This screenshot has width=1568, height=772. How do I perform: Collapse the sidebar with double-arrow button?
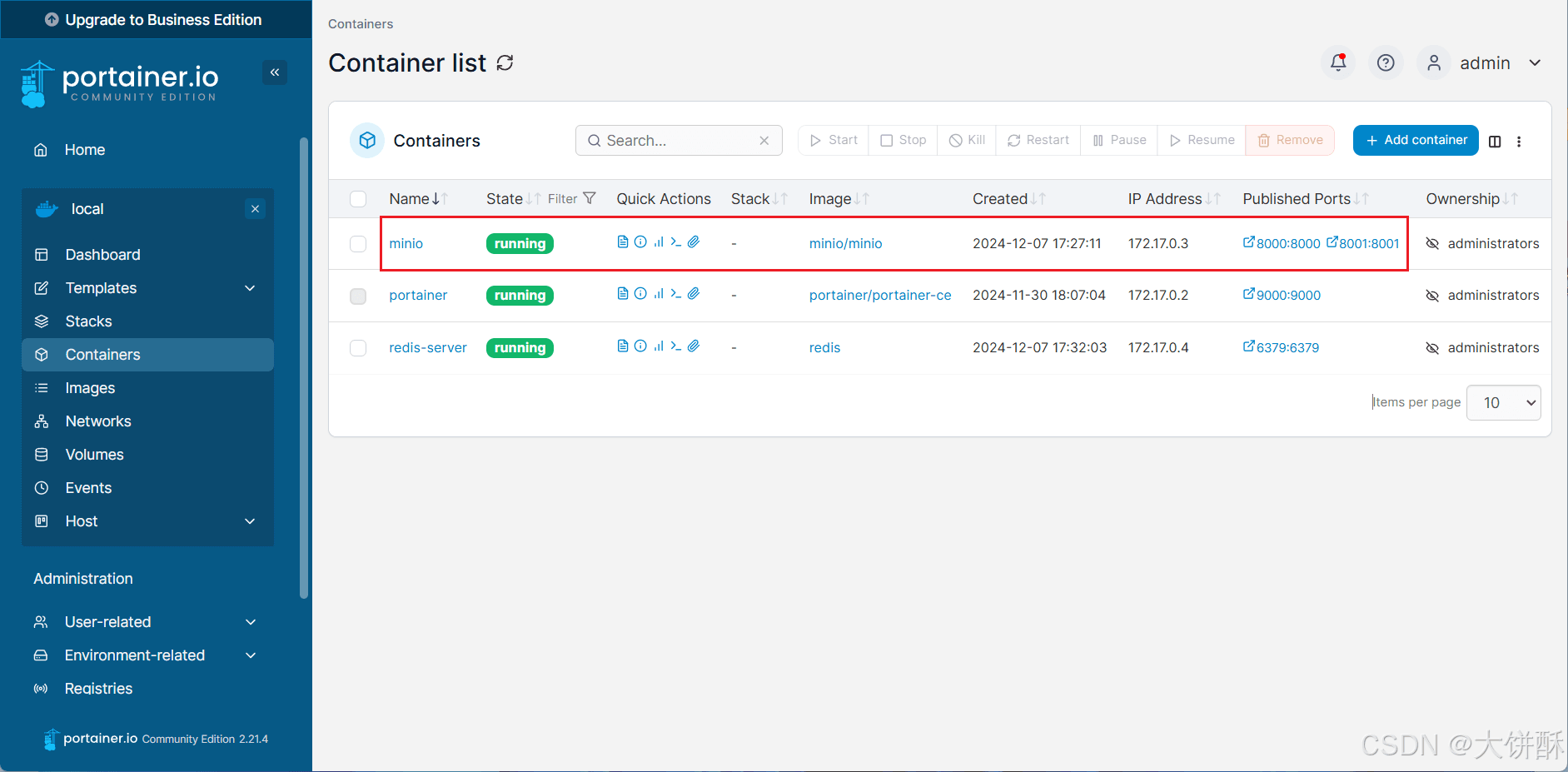click(x=275, y=72)
